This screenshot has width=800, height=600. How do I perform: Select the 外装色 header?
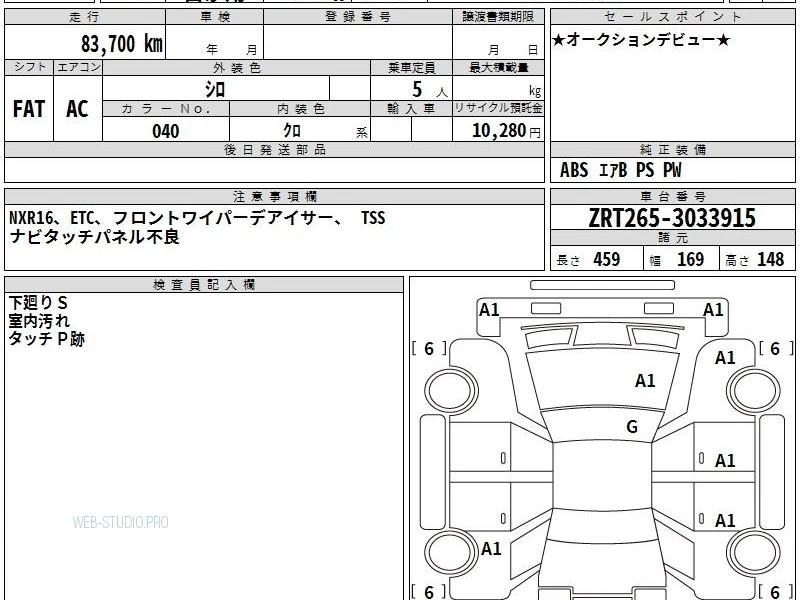[x=236, y=67]
